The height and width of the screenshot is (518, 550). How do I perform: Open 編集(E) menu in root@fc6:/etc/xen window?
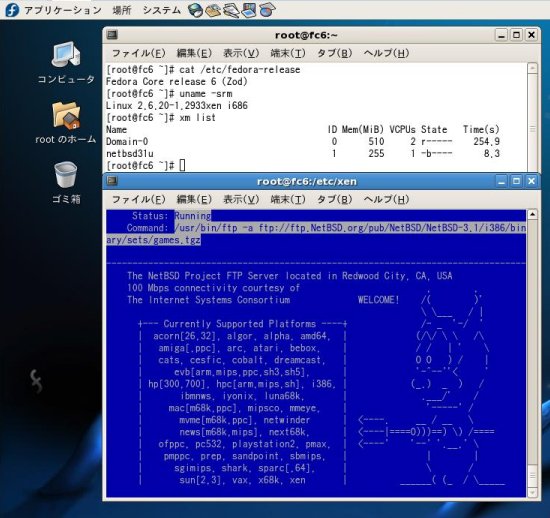[x=194, y=200]
